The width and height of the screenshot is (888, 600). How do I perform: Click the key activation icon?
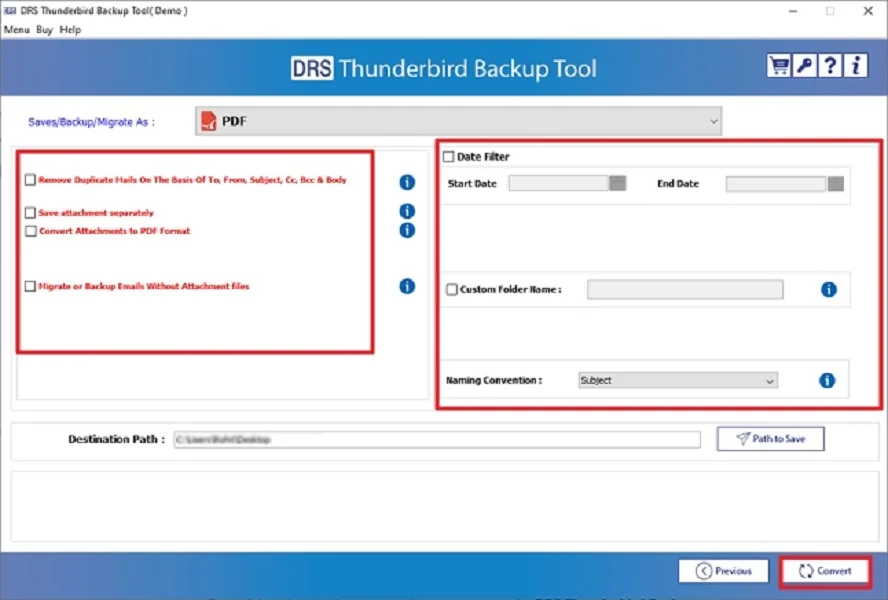coord(805,64)
